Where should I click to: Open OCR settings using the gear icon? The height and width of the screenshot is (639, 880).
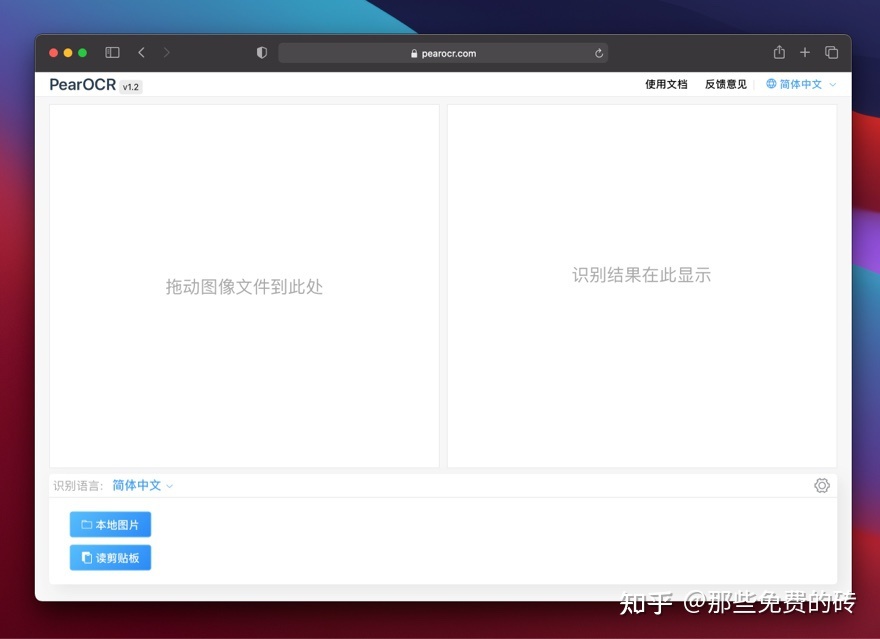(822, 485)
